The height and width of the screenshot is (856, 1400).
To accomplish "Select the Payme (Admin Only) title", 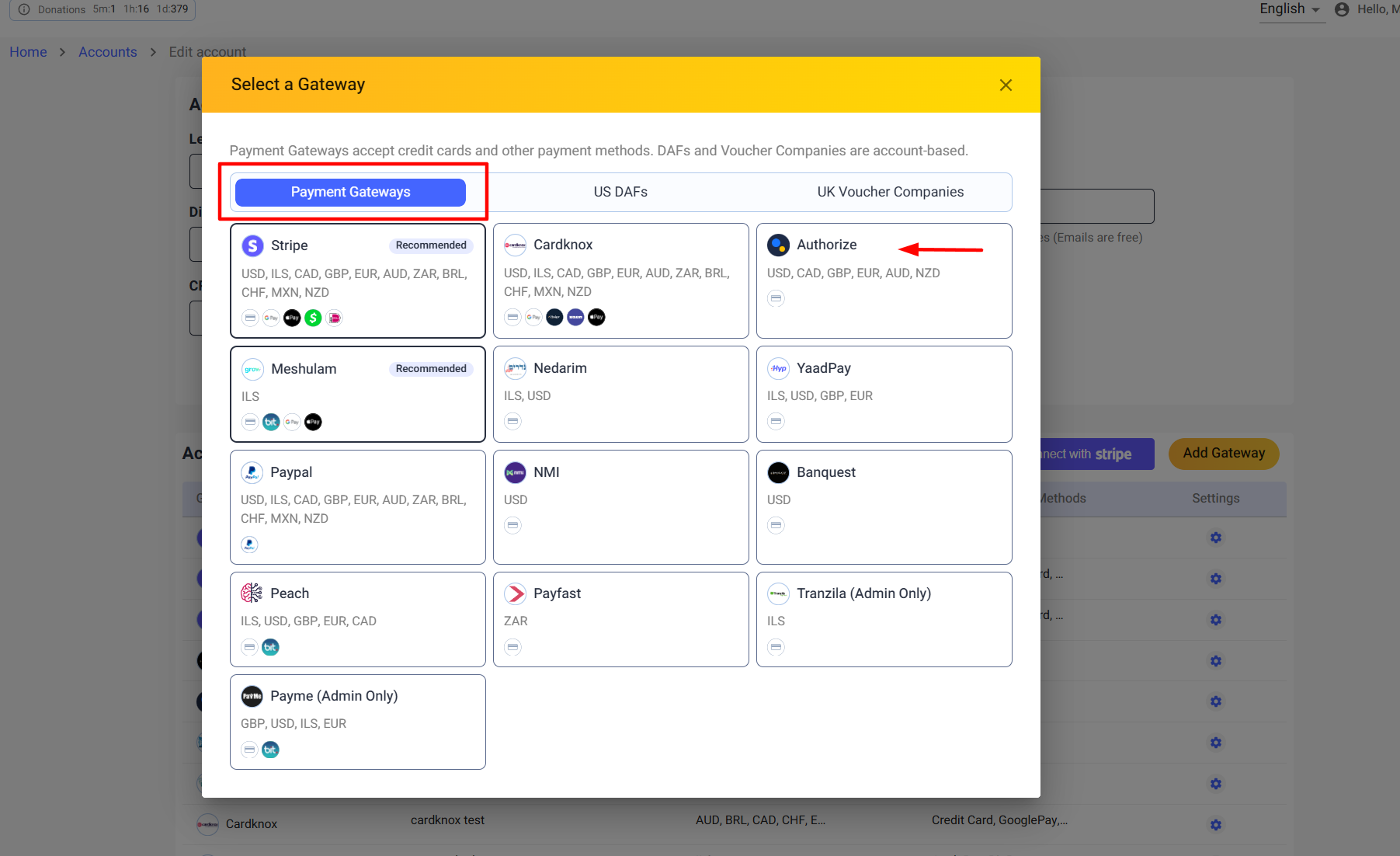I will point(334,696).
